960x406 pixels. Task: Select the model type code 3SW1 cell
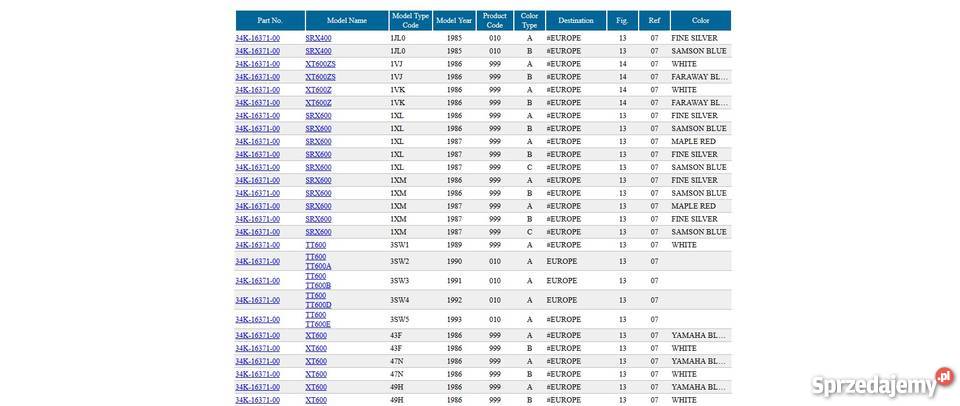pos(399,244)
